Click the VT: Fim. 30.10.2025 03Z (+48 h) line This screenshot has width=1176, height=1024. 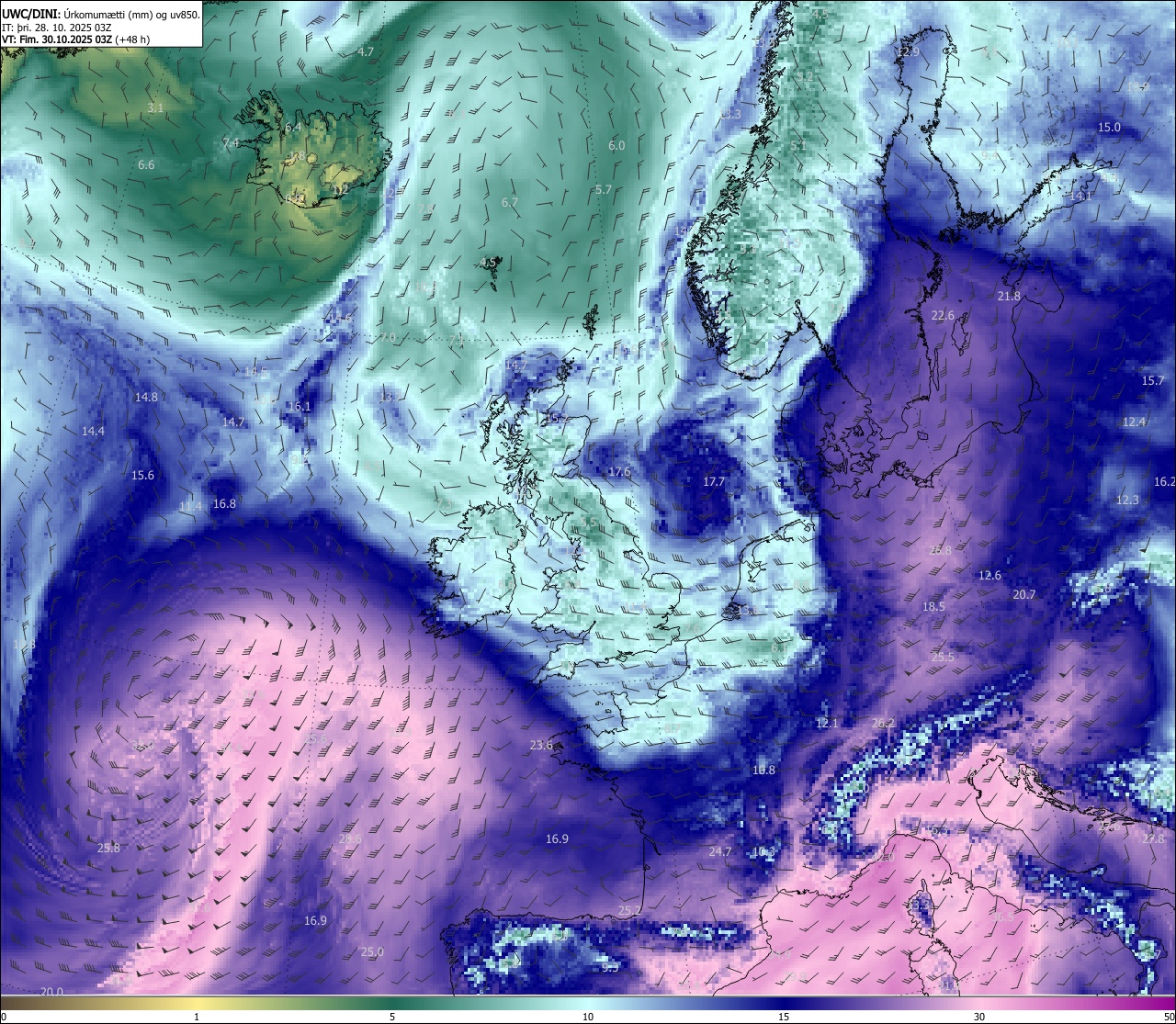[75, 39]
